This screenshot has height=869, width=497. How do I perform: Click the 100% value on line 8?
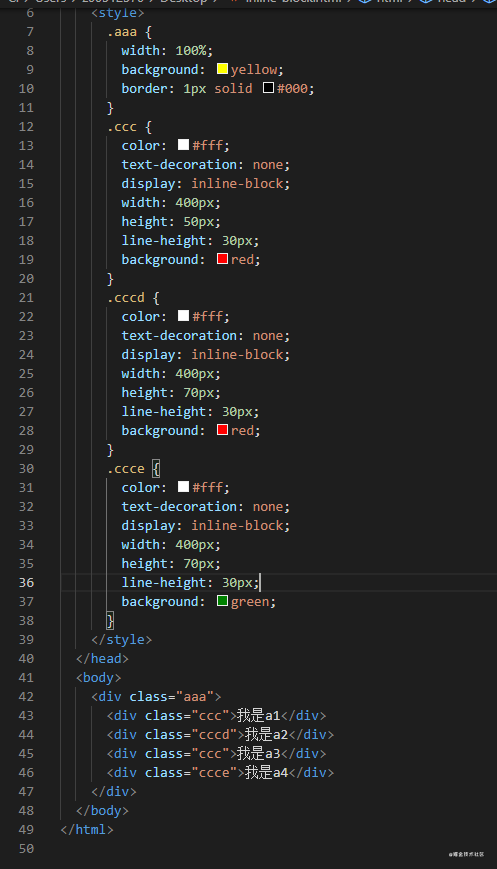point(191,50)
